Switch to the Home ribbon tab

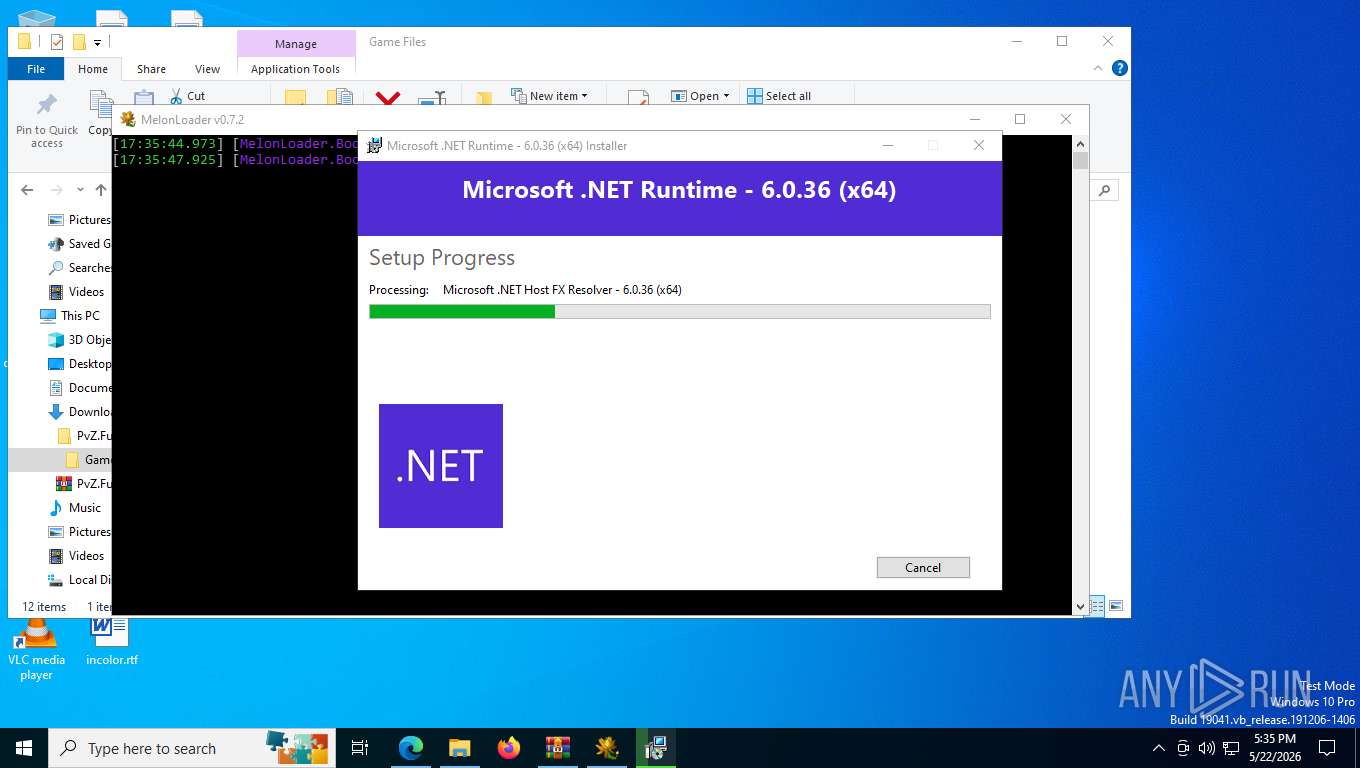point(93,69)
